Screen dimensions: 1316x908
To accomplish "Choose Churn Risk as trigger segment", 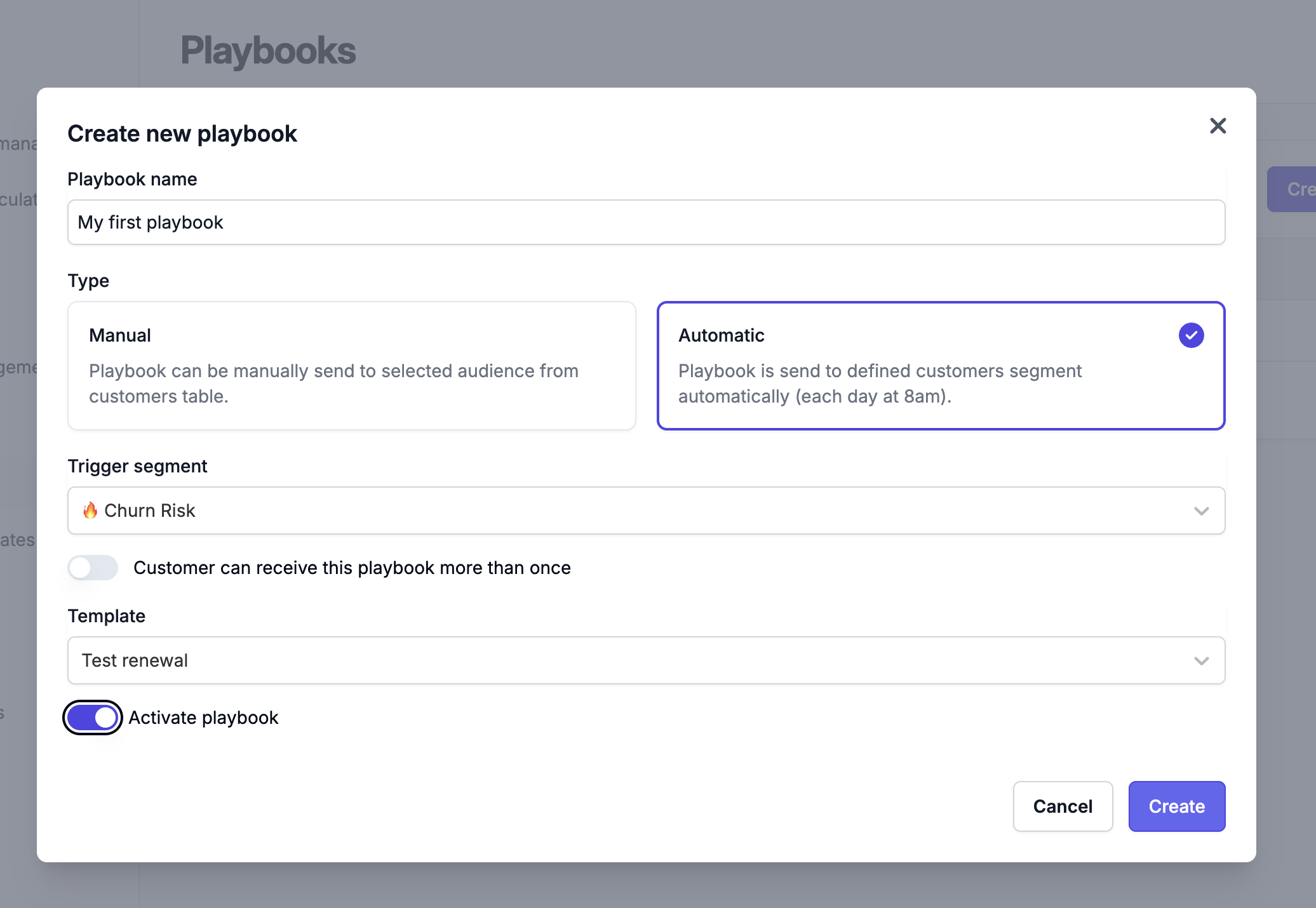I will 645,511.
